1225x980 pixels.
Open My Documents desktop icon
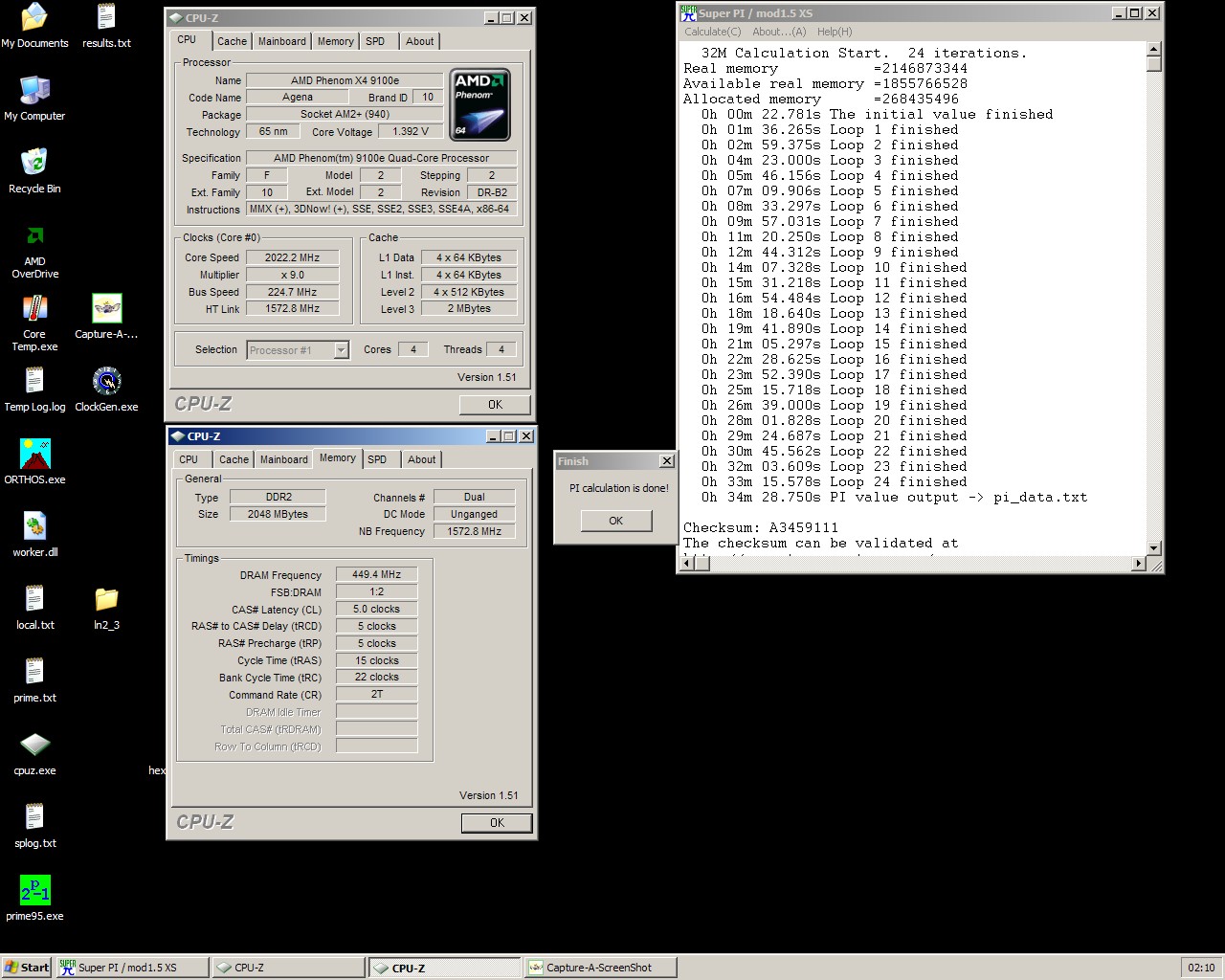coord(34,26)
